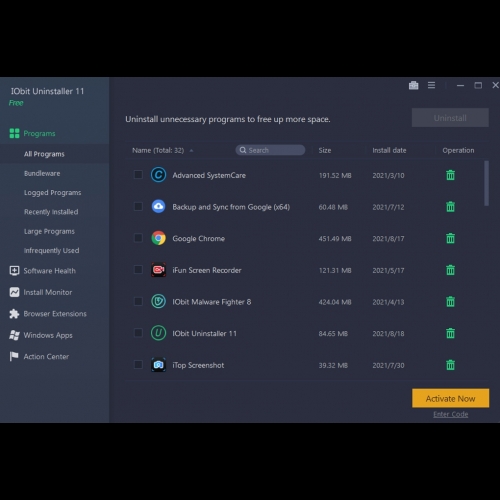Click the IObit Uninstaller 11 row icon
This screenshot has width=500, height=500.
point(158,333)
